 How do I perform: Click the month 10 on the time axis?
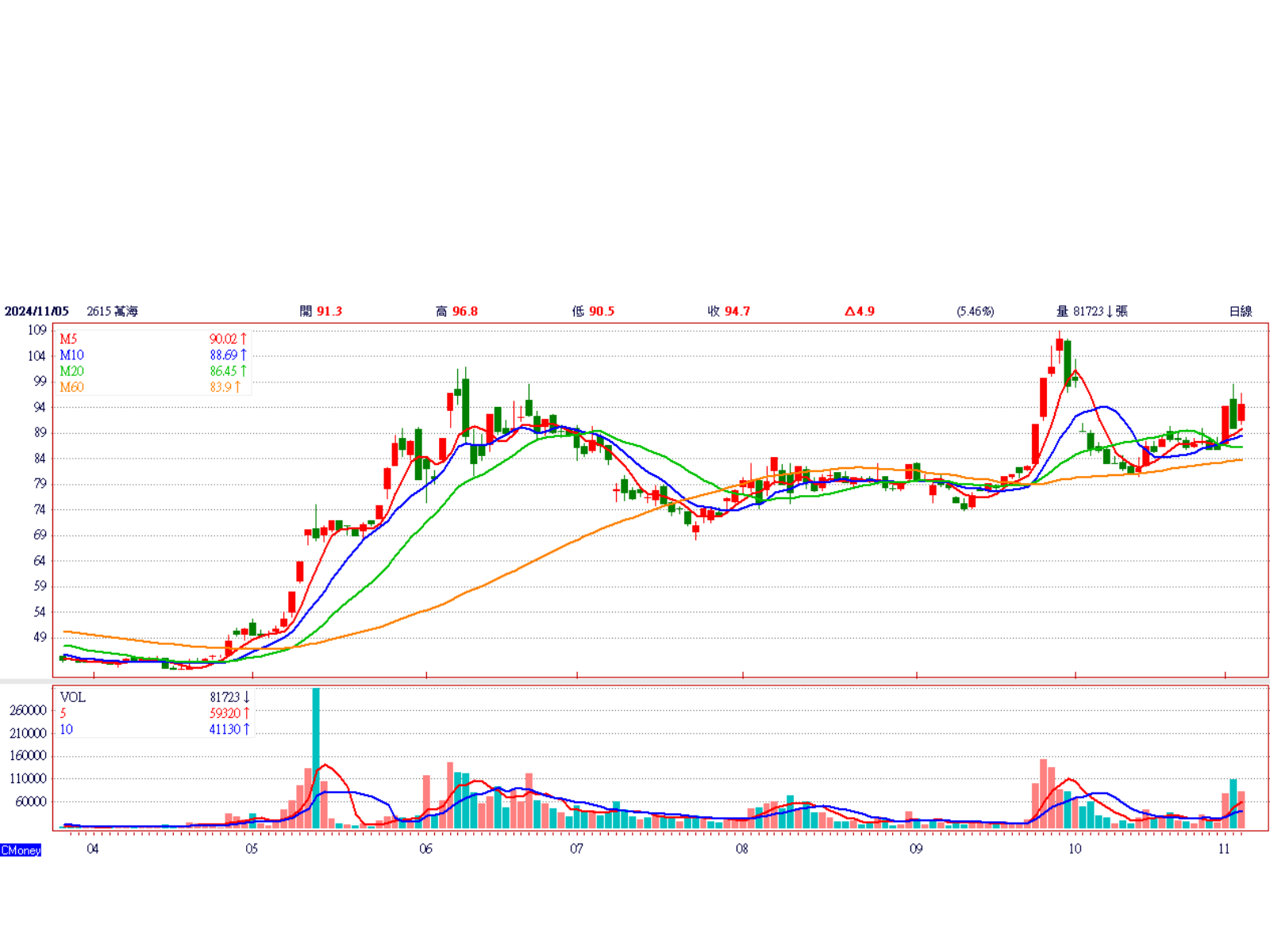[x=1075, y=849]
